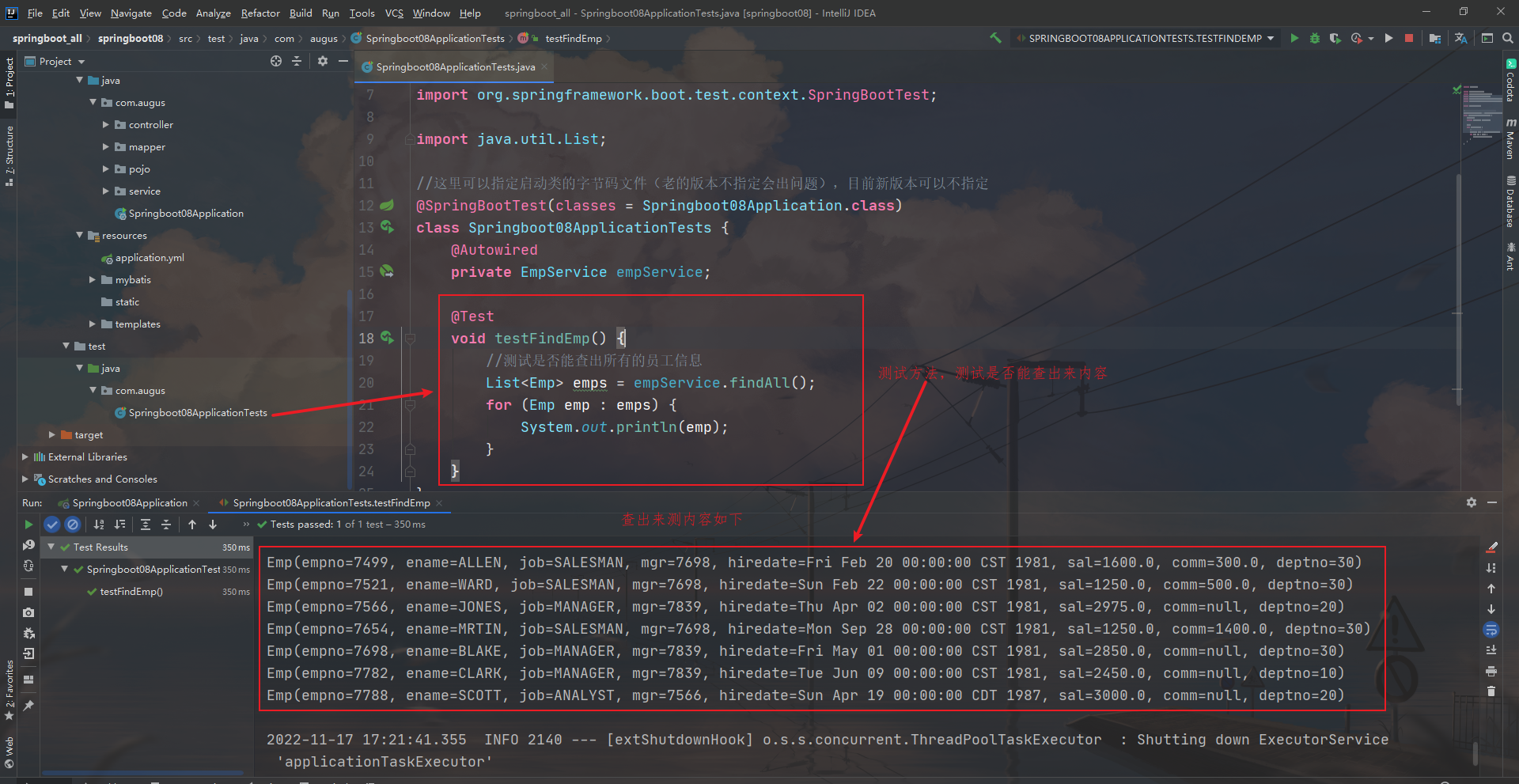Rerun failed tests in the Run panel
This screenshot has width=1519, height=784.
point(28,545)
